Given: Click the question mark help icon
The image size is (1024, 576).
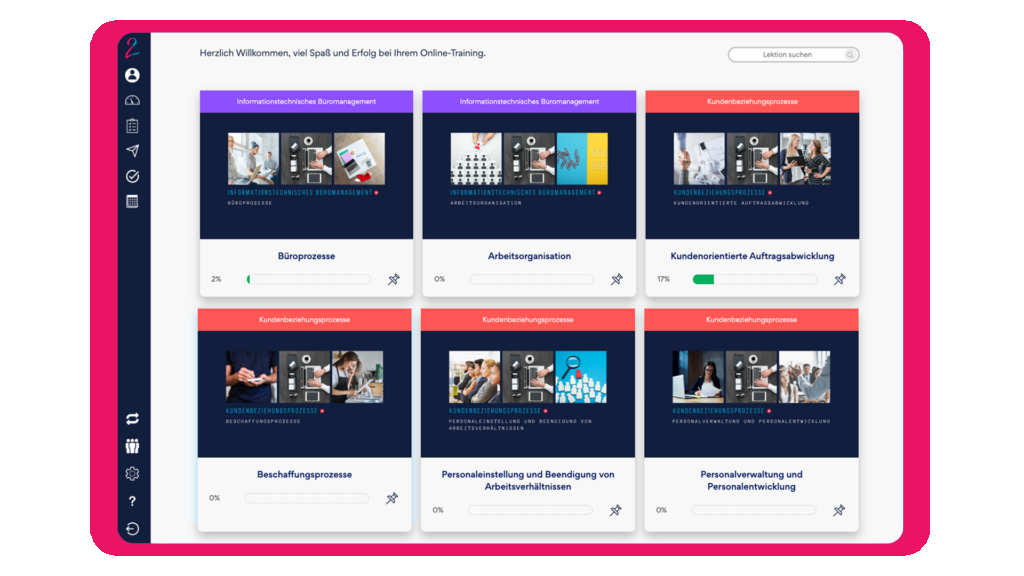Looking at the screenshot, I should 131,500.
